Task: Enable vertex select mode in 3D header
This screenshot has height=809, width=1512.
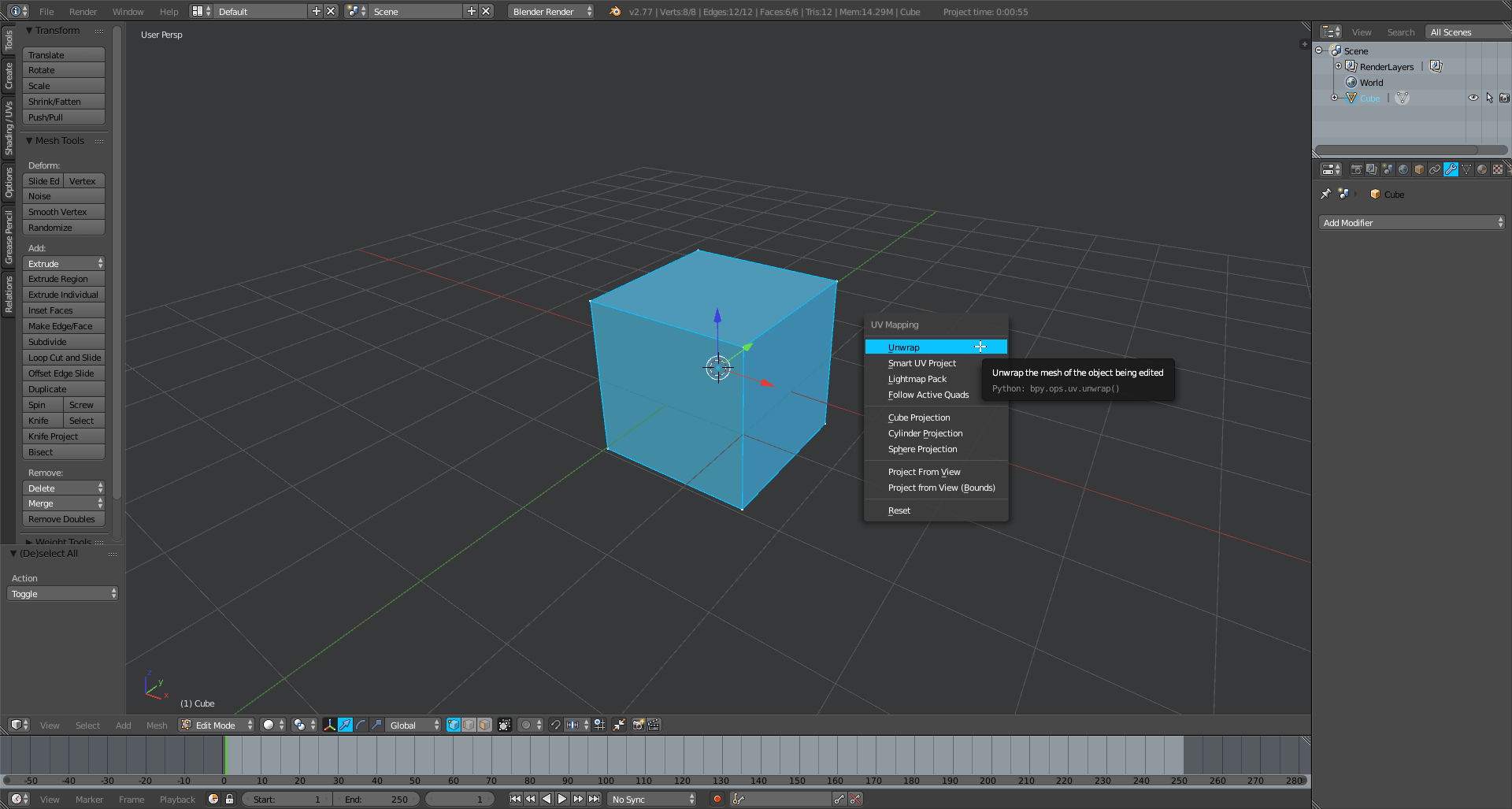Action: coord(454,725)
